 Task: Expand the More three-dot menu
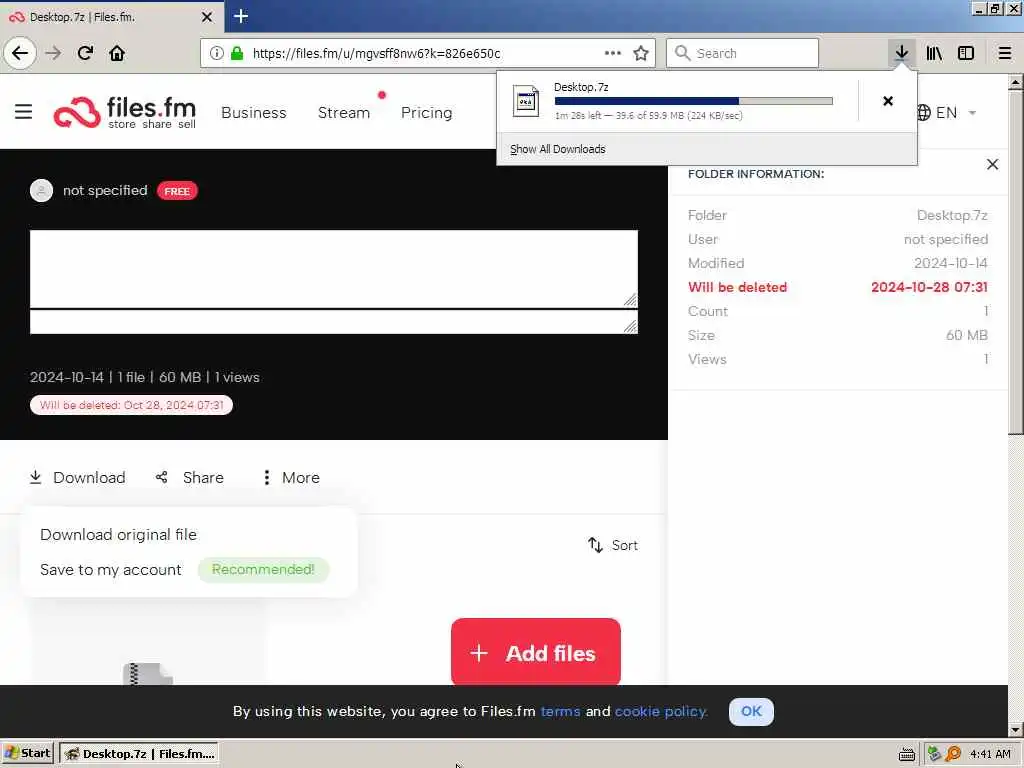(x=291, y=477)
